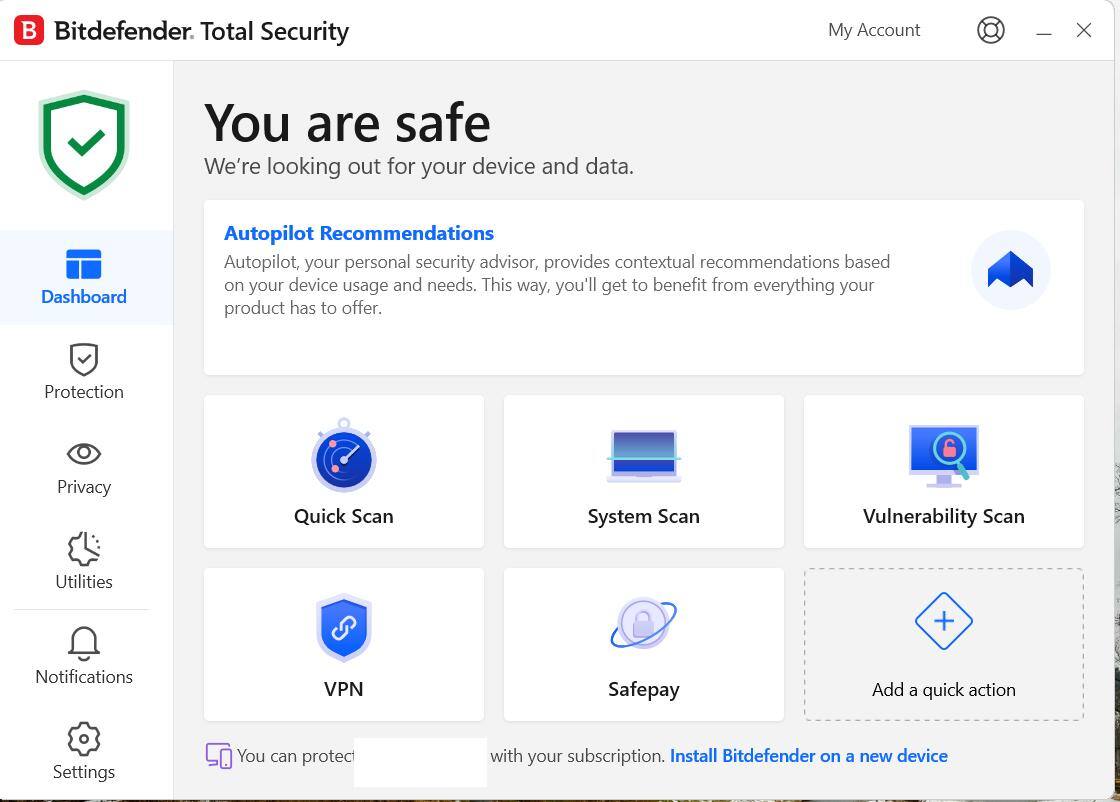View the Notifications panel
1120x802 pixels.
84,657
